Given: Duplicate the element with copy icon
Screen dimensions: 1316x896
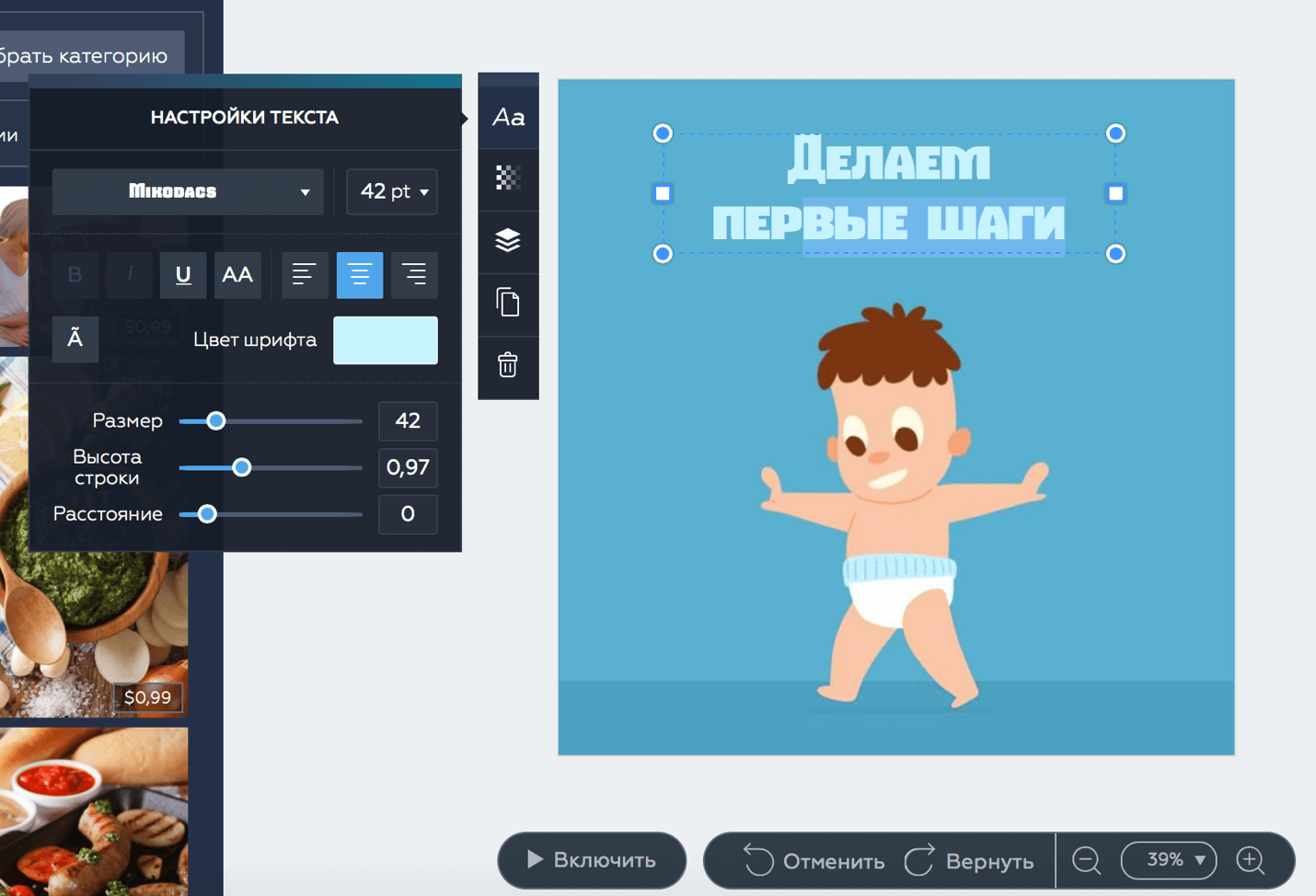Looking at the screenshot, I should click(508, 303).
